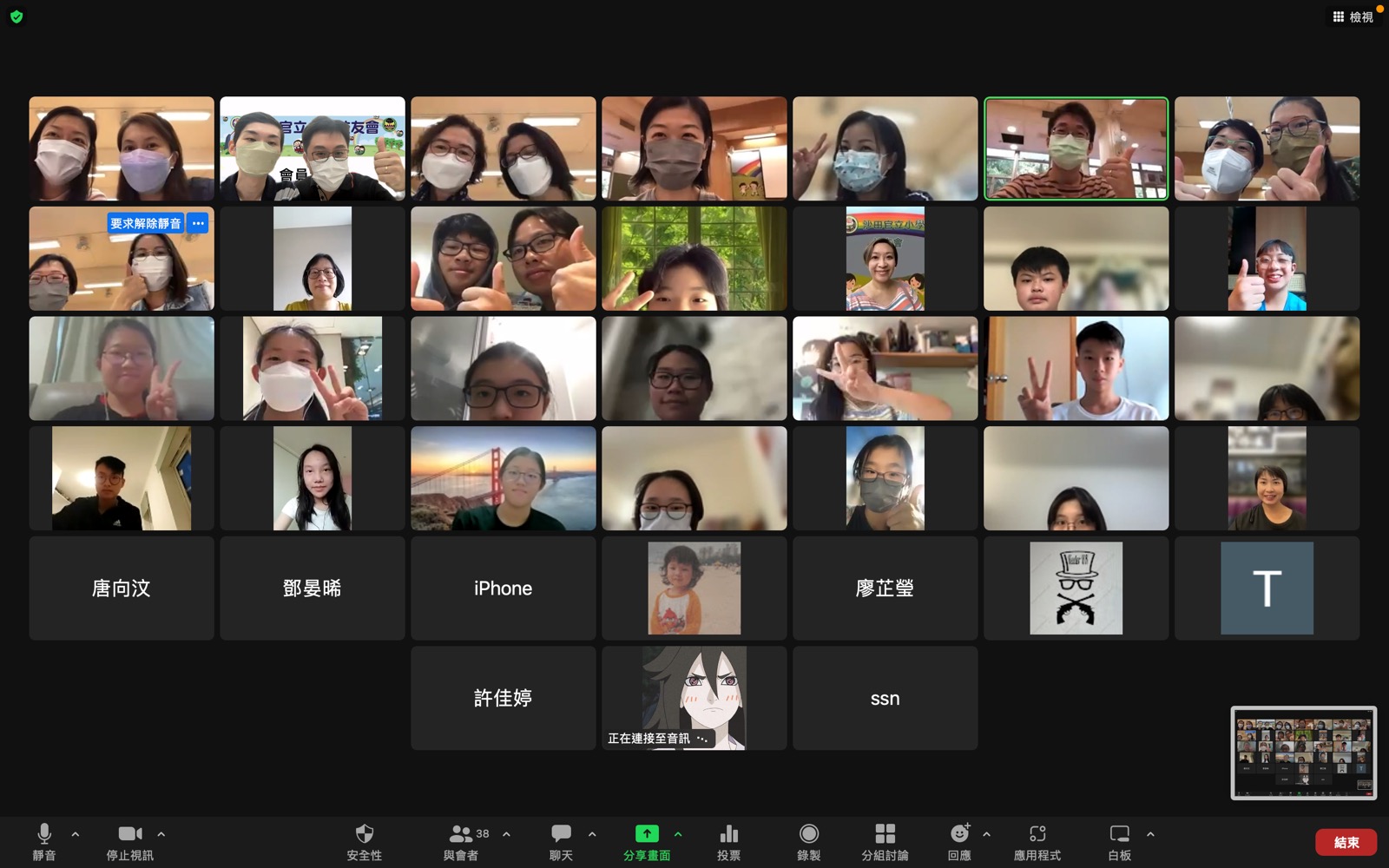1389x868 pixels.
Task: Expand the share screen options arrow
Action: click(678, 834)
